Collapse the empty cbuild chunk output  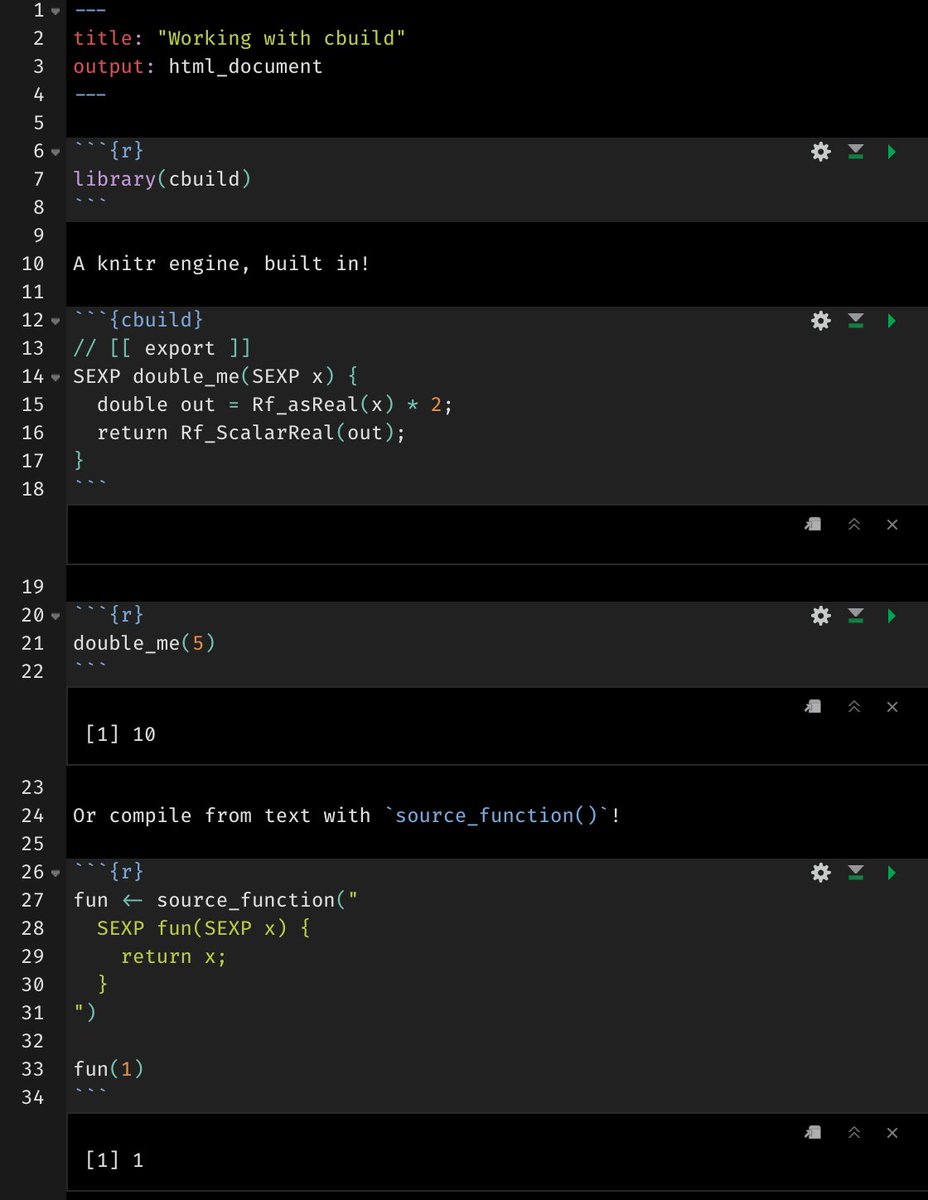coord(854,524)
